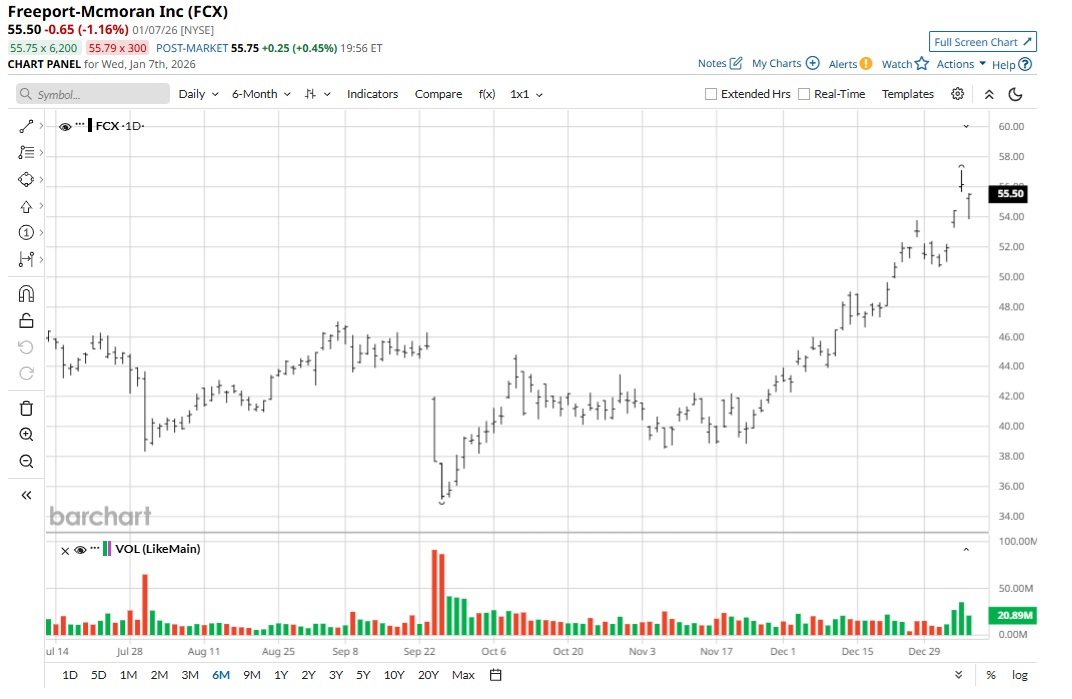Viewport: 1072px width, 699px height.
Task: Collapse the drawing tools sidebar
Action: 26,495
